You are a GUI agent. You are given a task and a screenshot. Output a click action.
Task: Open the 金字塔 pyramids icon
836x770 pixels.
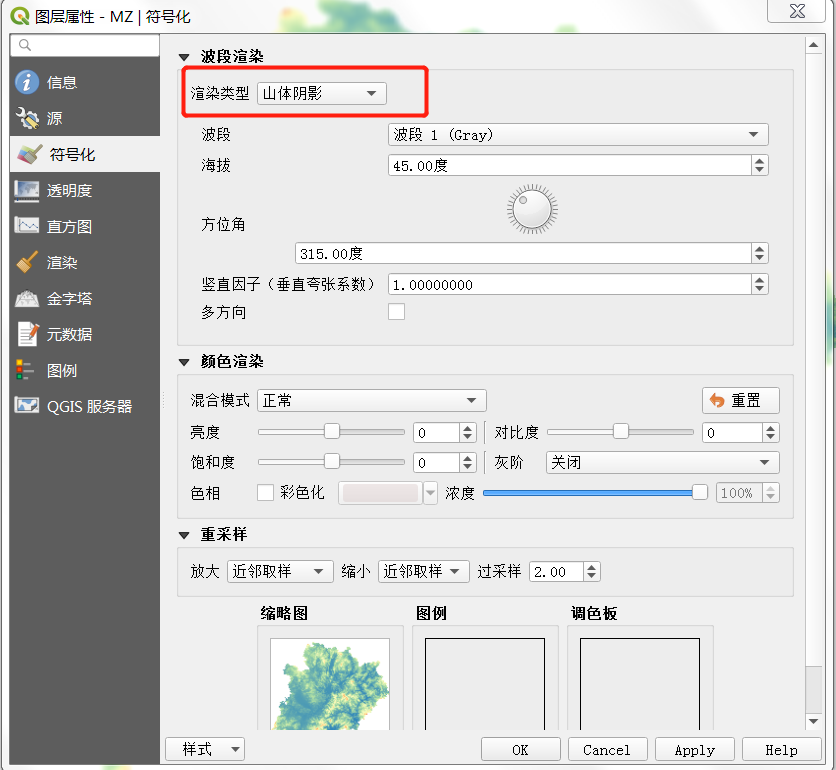coord(27,298)
